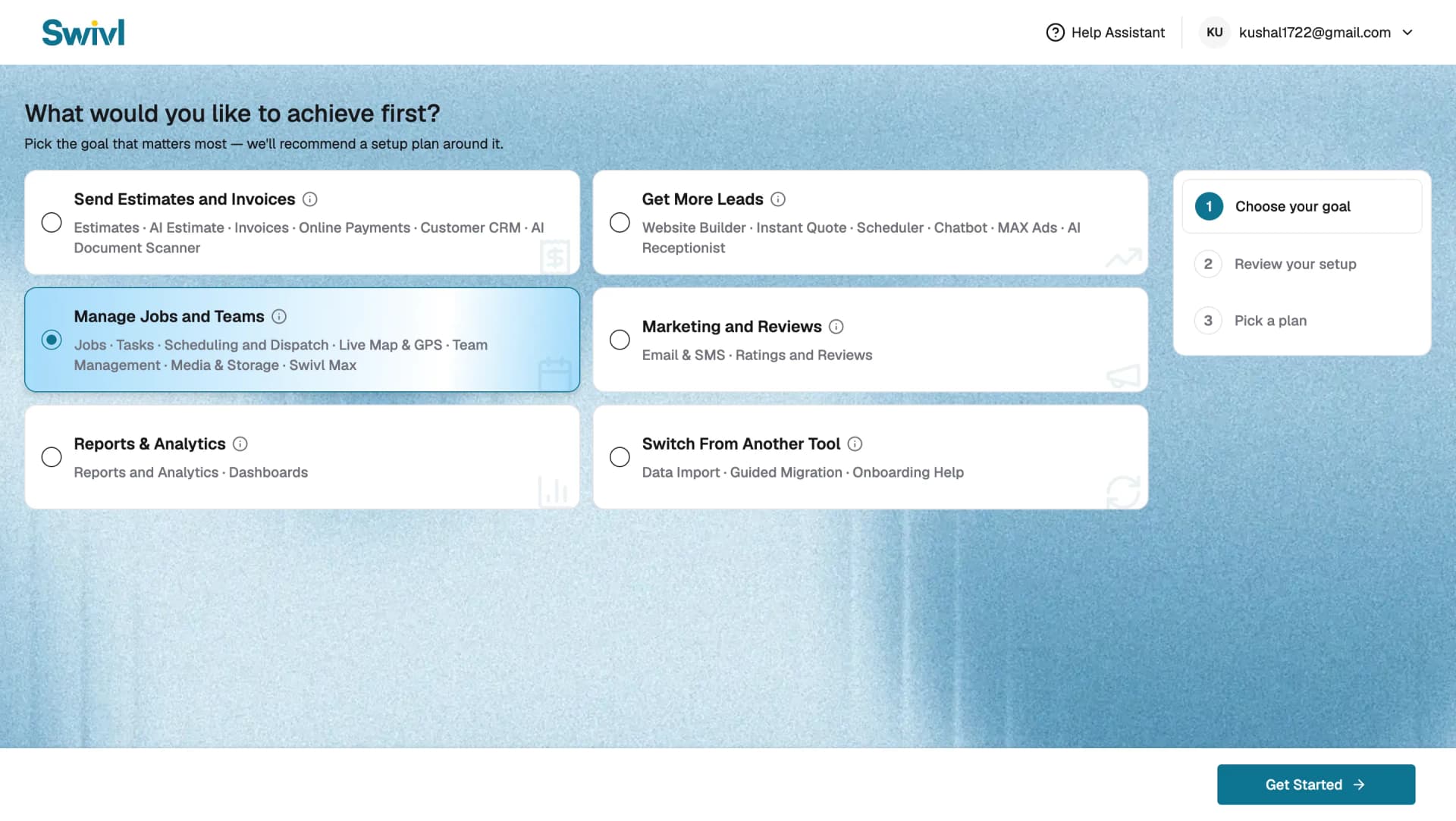Click the Manage Jobs and Teams title
Image resolution: width=1456 pixels, height=821 pixels.
tap(169, 317)
